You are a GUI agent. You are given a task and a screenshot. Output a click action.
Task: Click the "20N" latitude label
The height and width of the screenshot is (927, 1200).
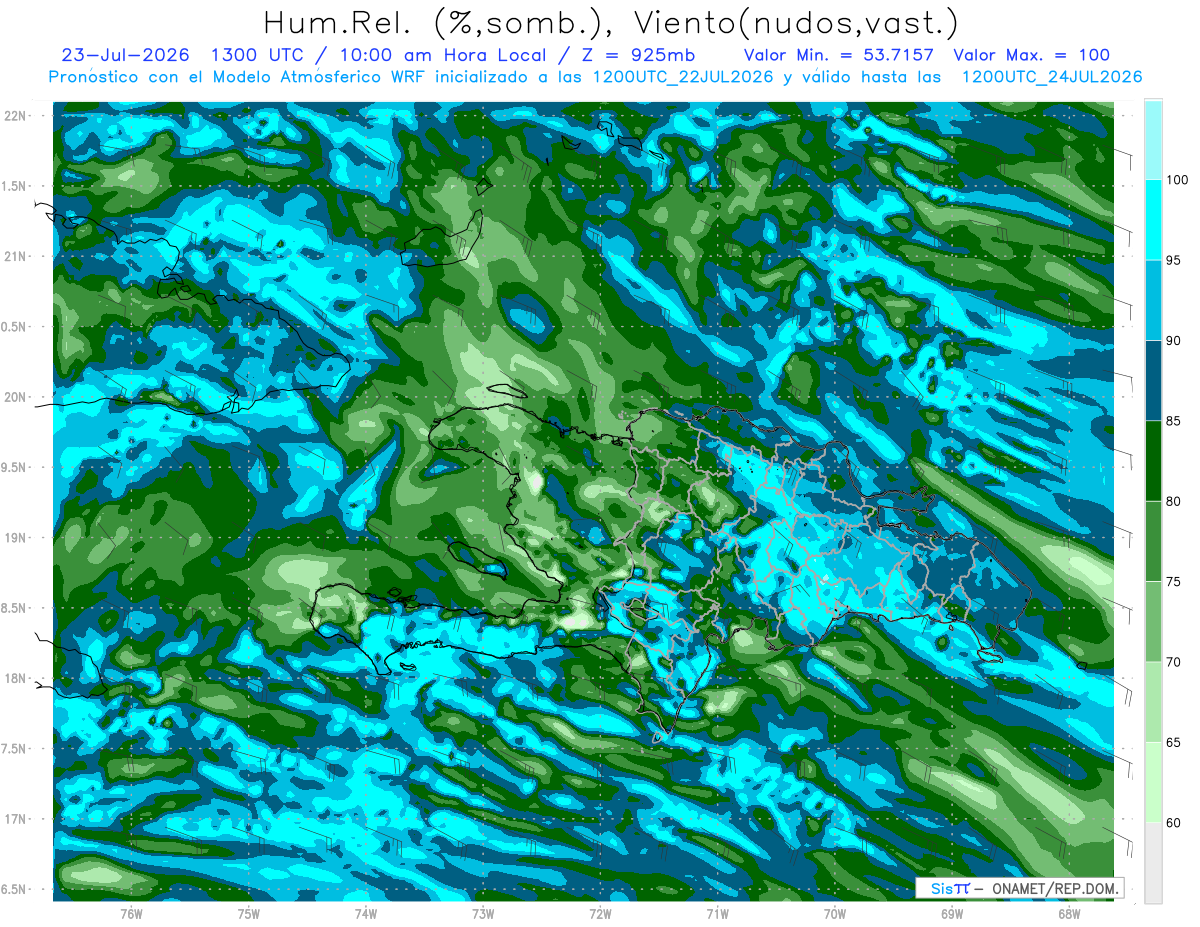pyautogui.click(x=17, y=397)
